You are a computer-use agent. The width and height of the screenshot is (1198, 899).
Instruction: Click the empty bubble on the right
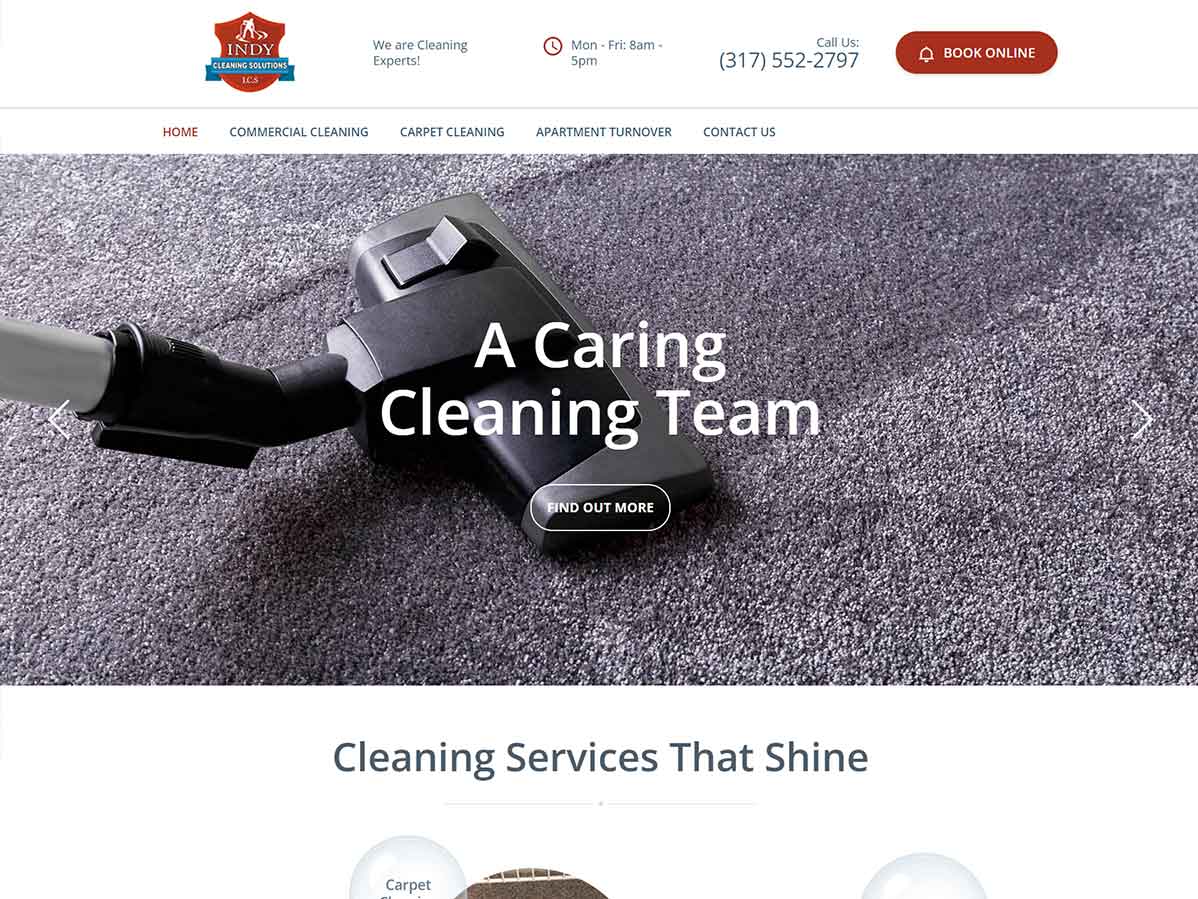924,877
